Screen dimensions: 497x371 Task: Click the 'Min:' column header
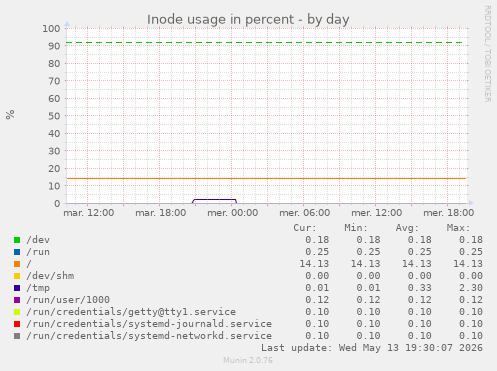tap(356, 228)
